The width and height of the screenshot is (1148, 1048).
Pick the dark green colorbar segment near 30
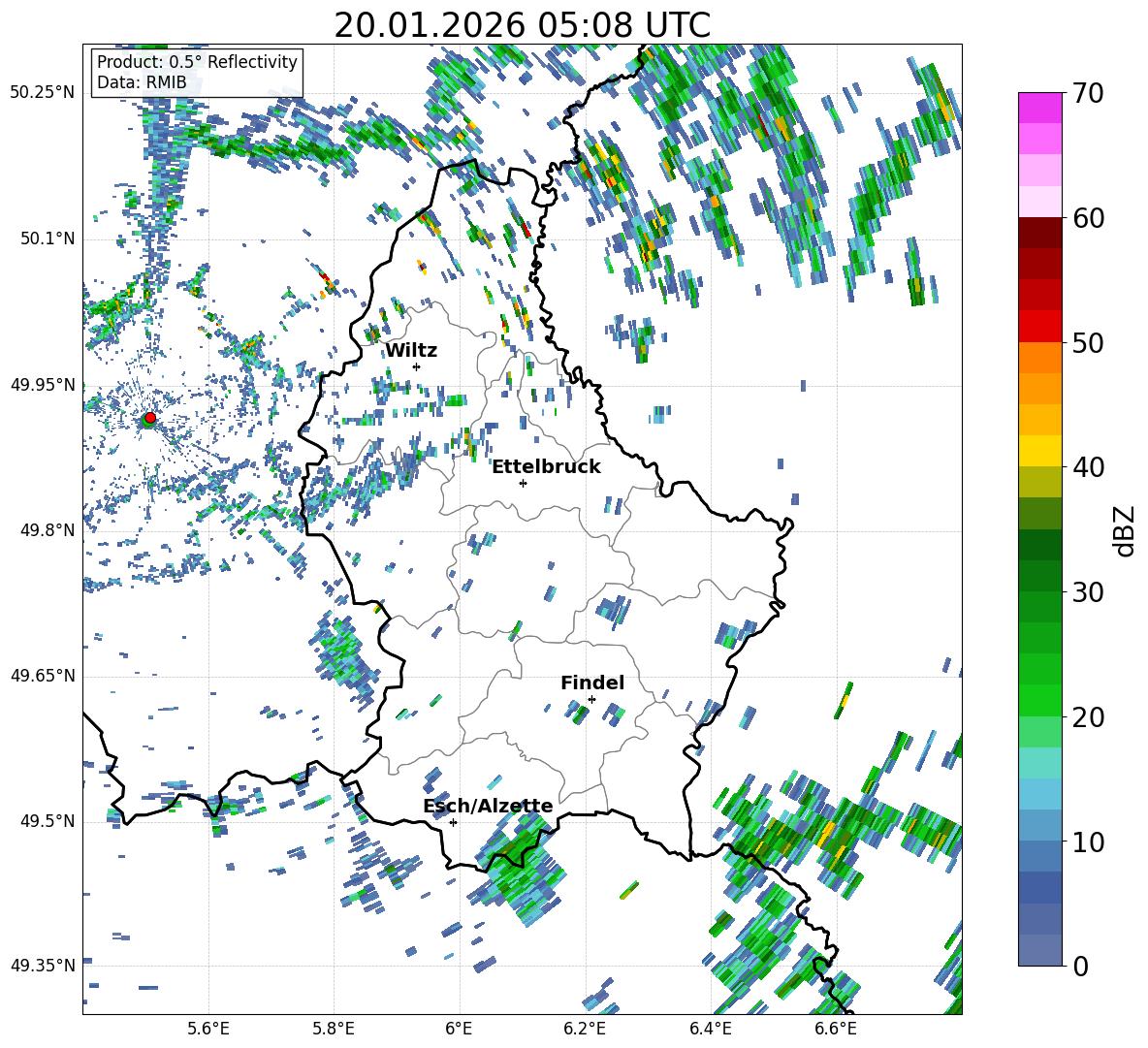coord(1039,576)
